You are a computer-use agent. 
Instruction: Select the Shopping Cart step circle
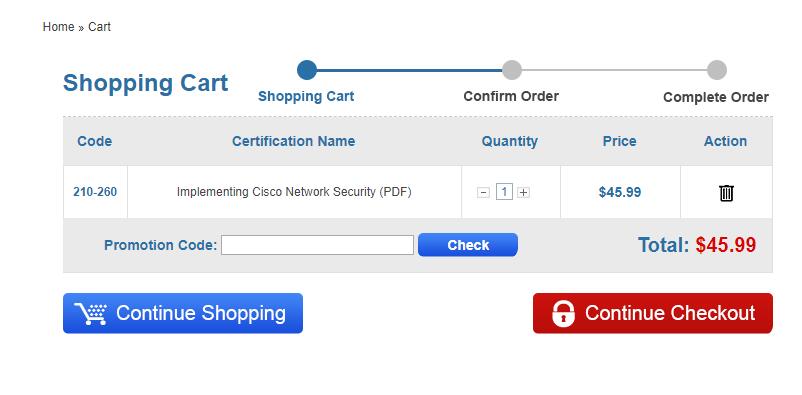(306, 70)
